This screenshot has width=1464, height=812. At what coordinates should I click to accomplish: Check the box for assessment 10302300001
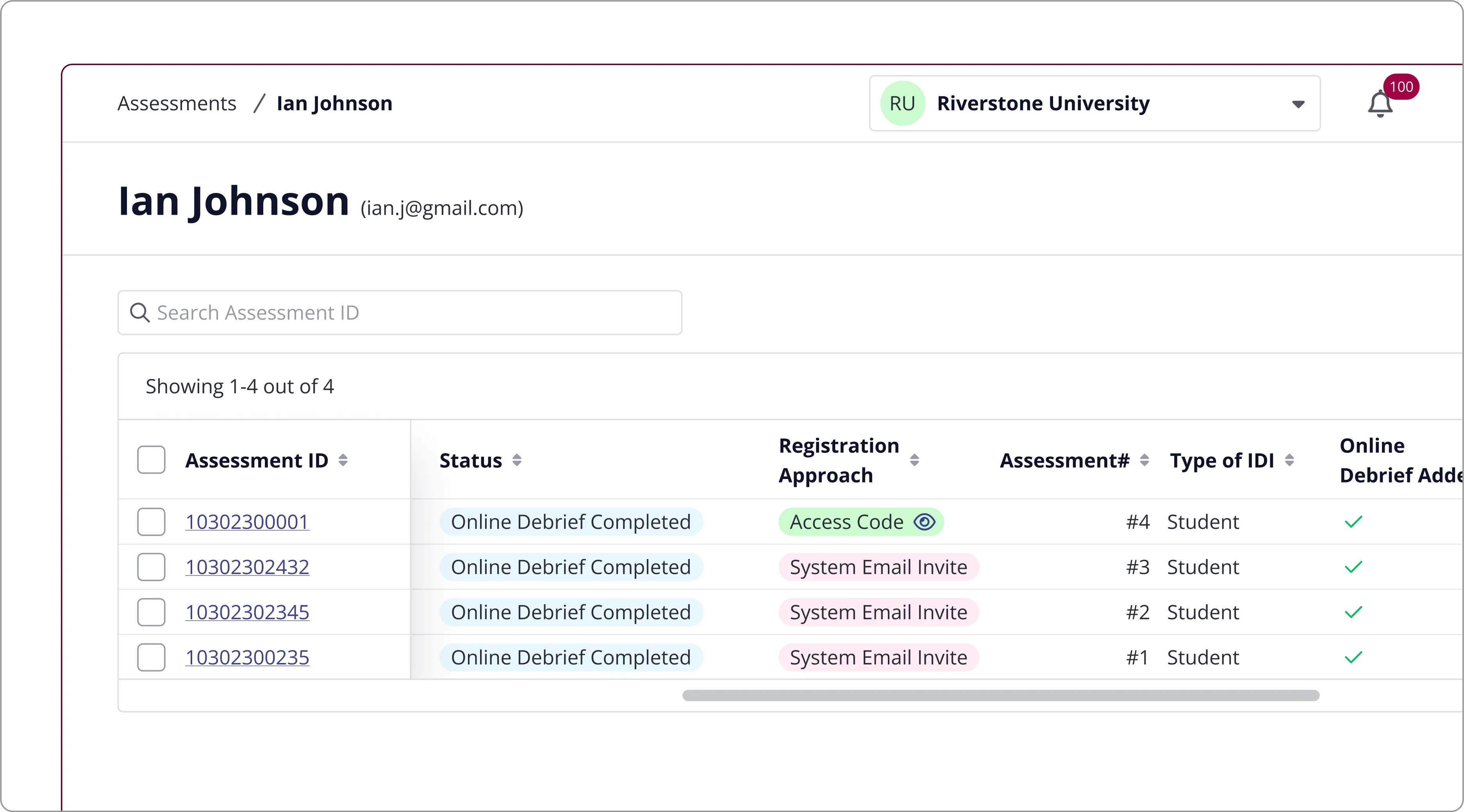click(x=151, y=522)
